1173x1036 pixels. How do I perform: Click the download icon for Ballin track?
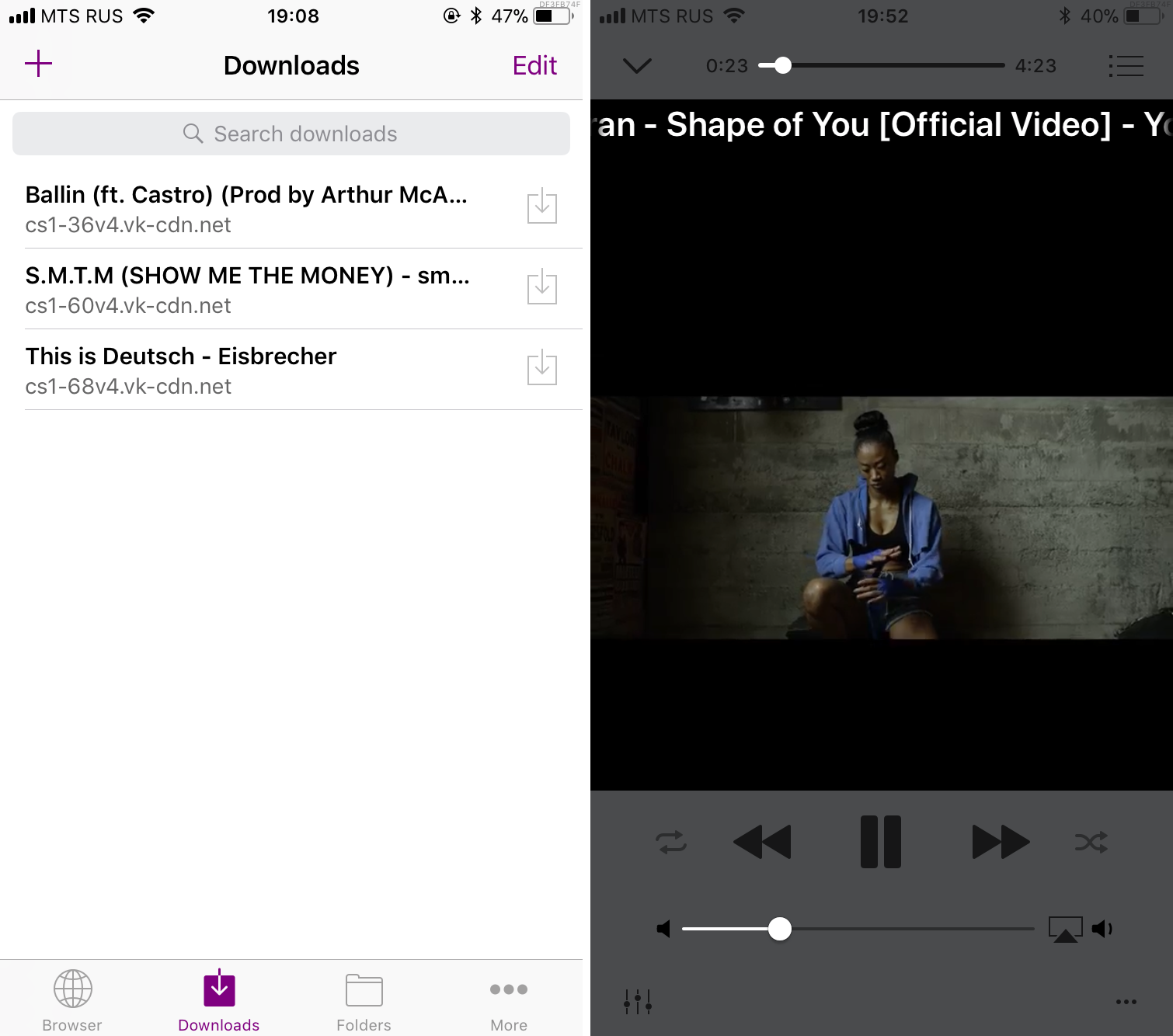tap(541, 207)
